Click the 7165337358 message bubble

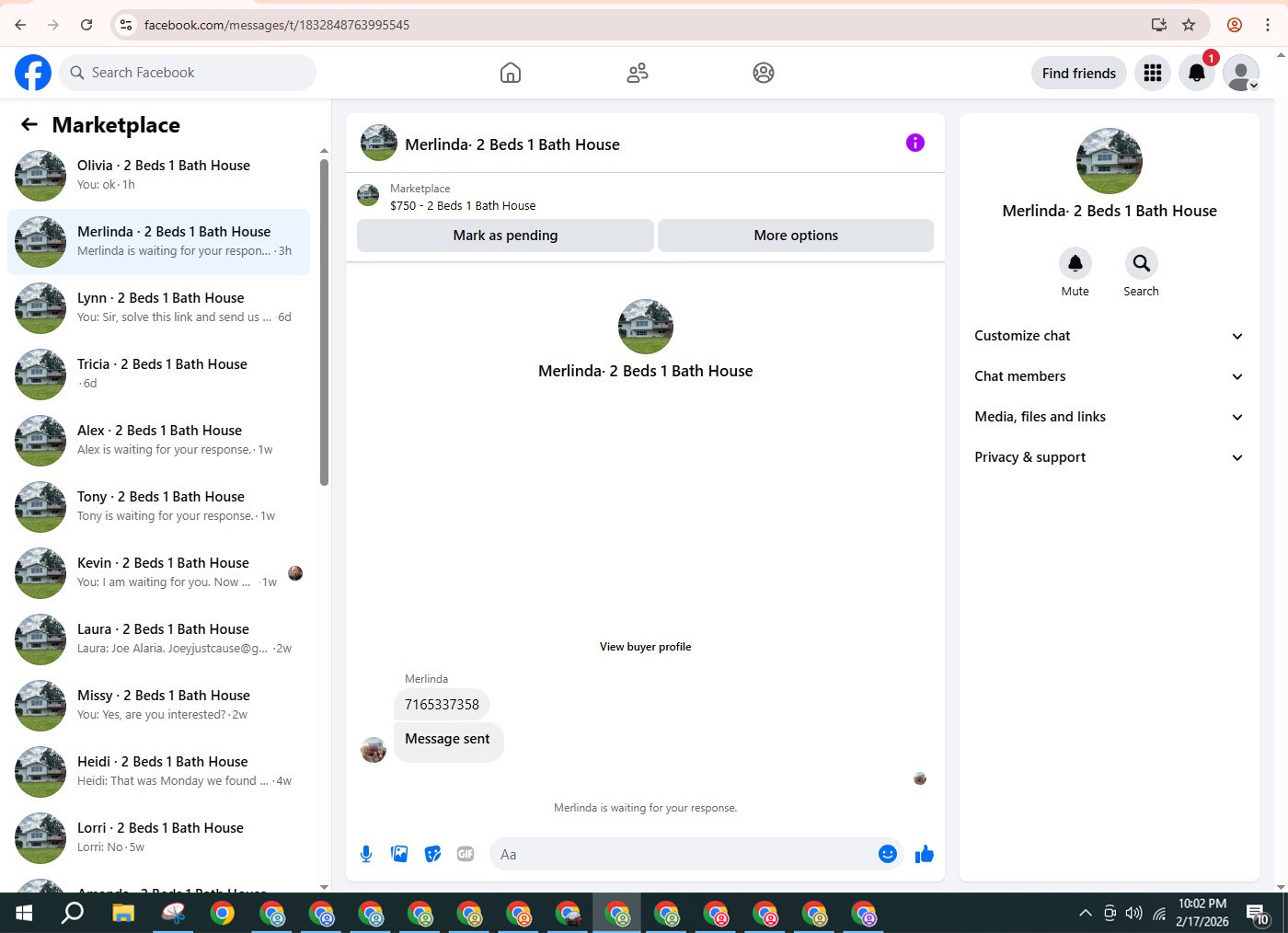coord(442,705)
